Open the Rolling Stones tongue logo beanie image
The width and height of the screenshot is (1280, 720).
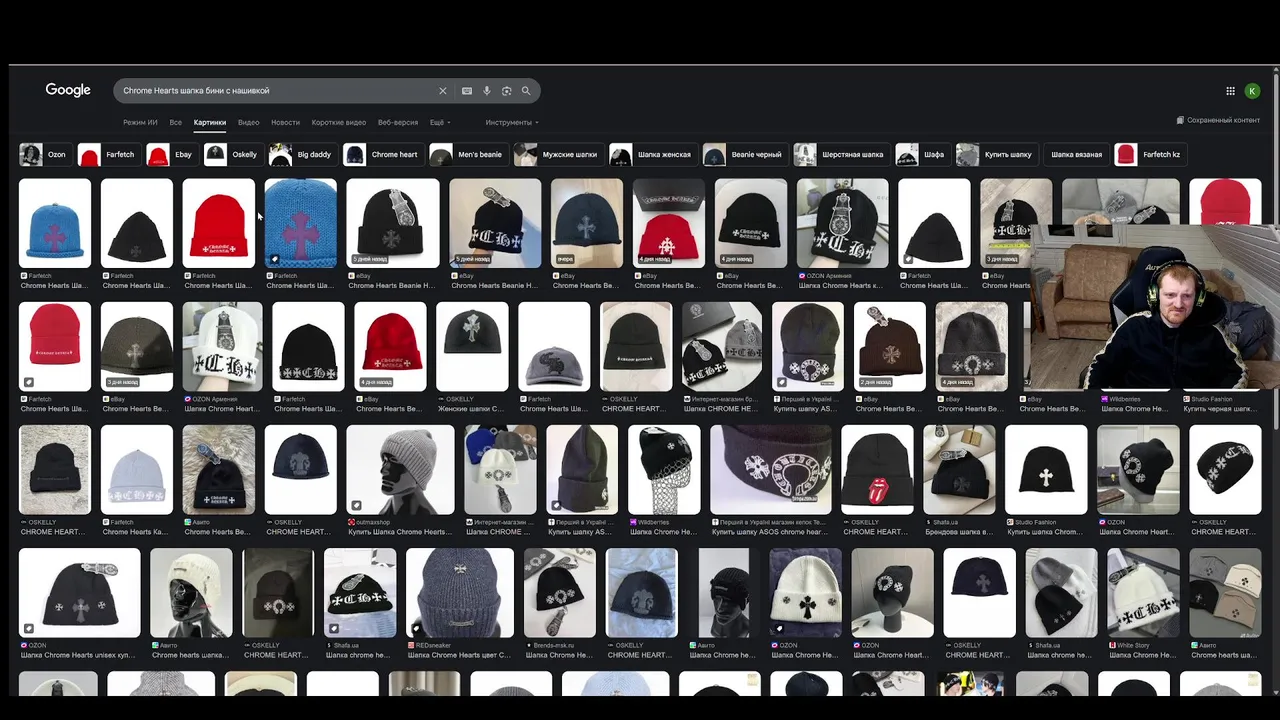pyautogui.click(x=877, y=469)
